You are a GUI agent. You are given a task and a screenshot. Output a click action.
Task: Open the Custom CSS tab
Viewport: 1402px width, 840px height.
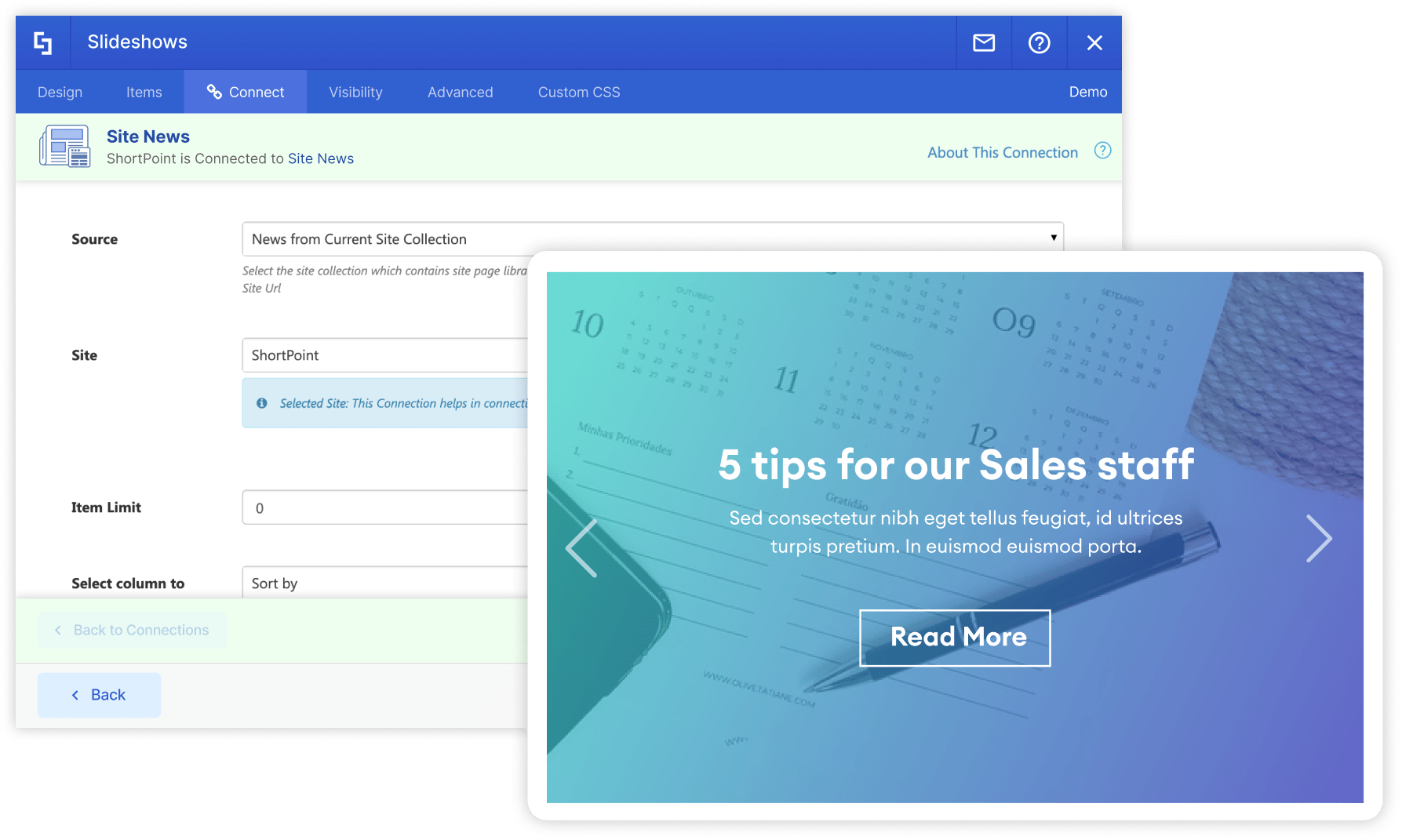click(x=578, y=92)
